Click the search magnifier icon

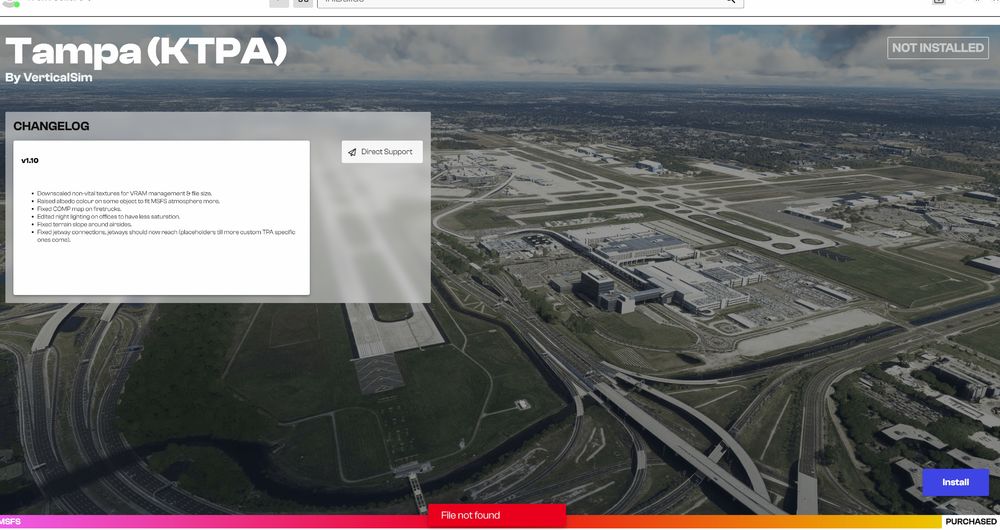click(x=732, y=2)
